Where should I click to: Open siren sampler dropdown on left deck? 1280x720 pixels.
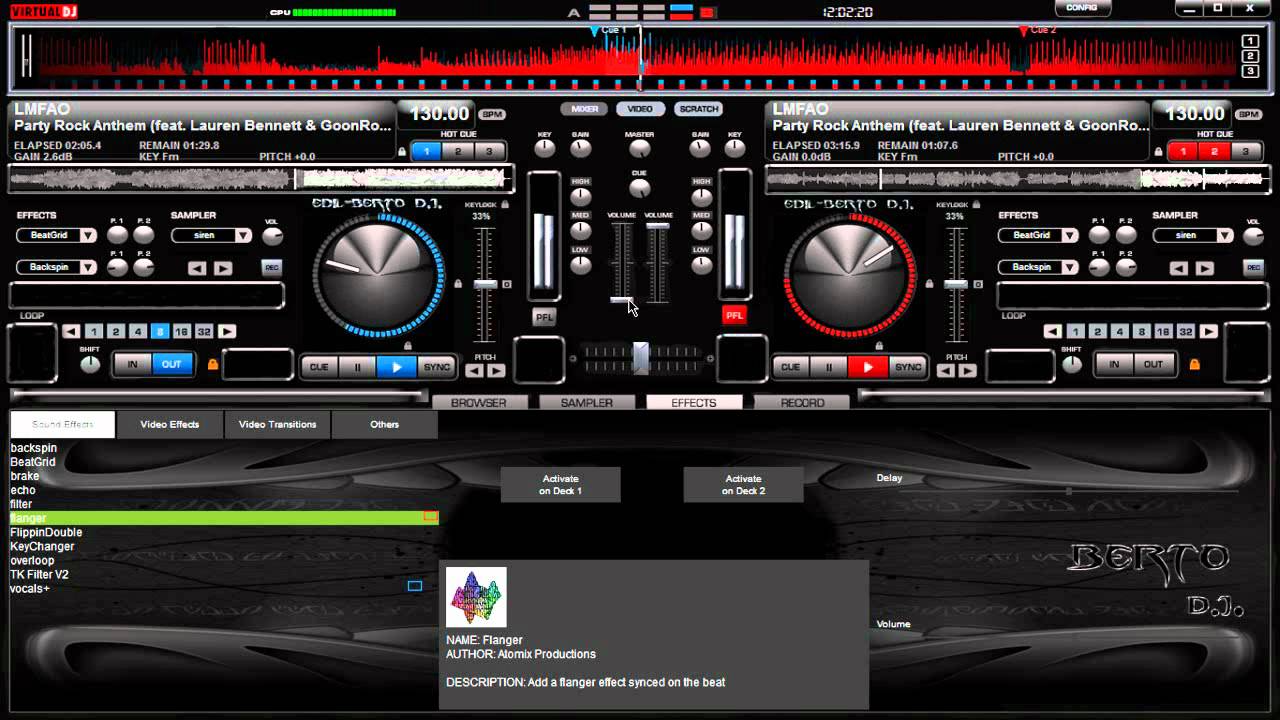tap(243, 236)
